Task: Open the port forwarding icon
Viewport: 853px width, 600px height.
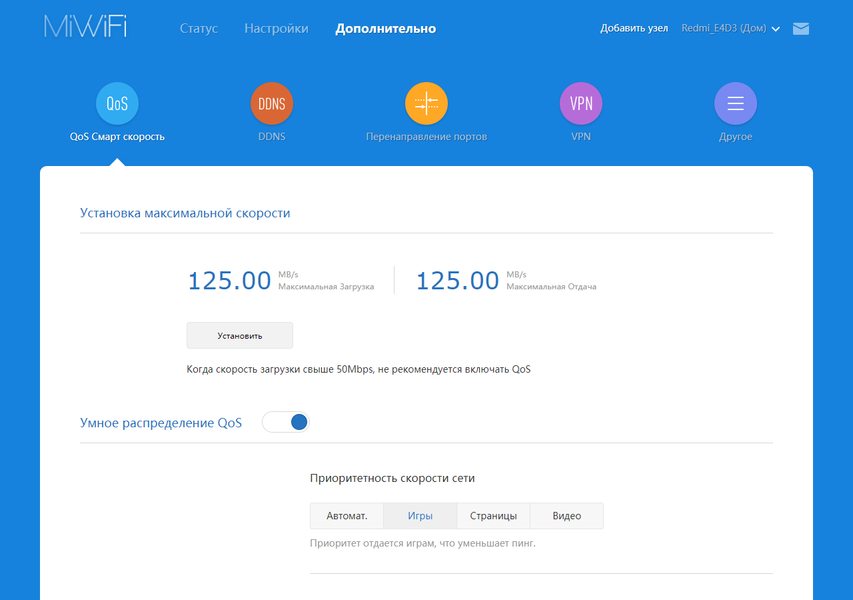Action: click(x=426, y=103)
